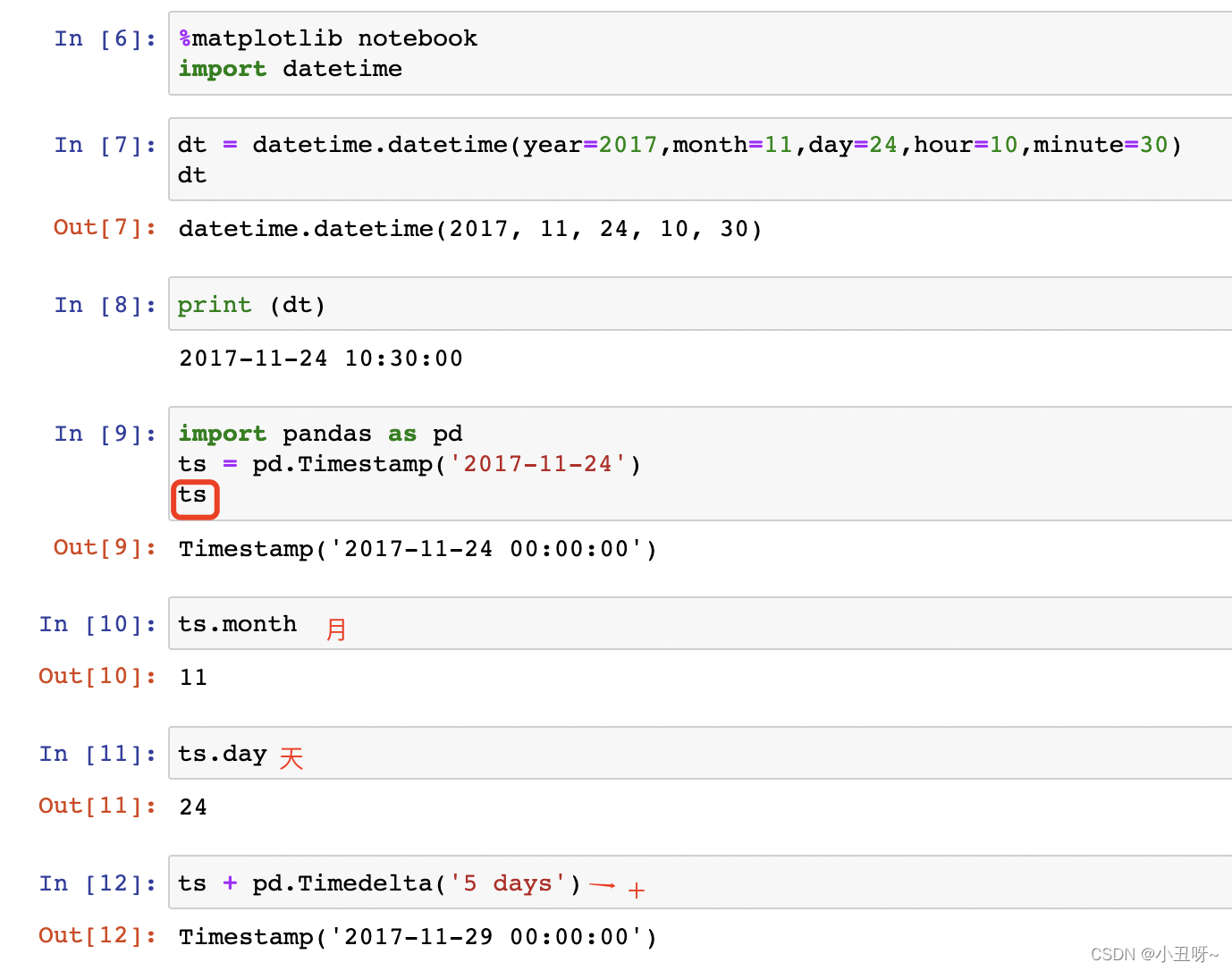The image size is (1232, 971).
Task: Click the Out[7] datetime output text
Action: click(x=470, y=229)
